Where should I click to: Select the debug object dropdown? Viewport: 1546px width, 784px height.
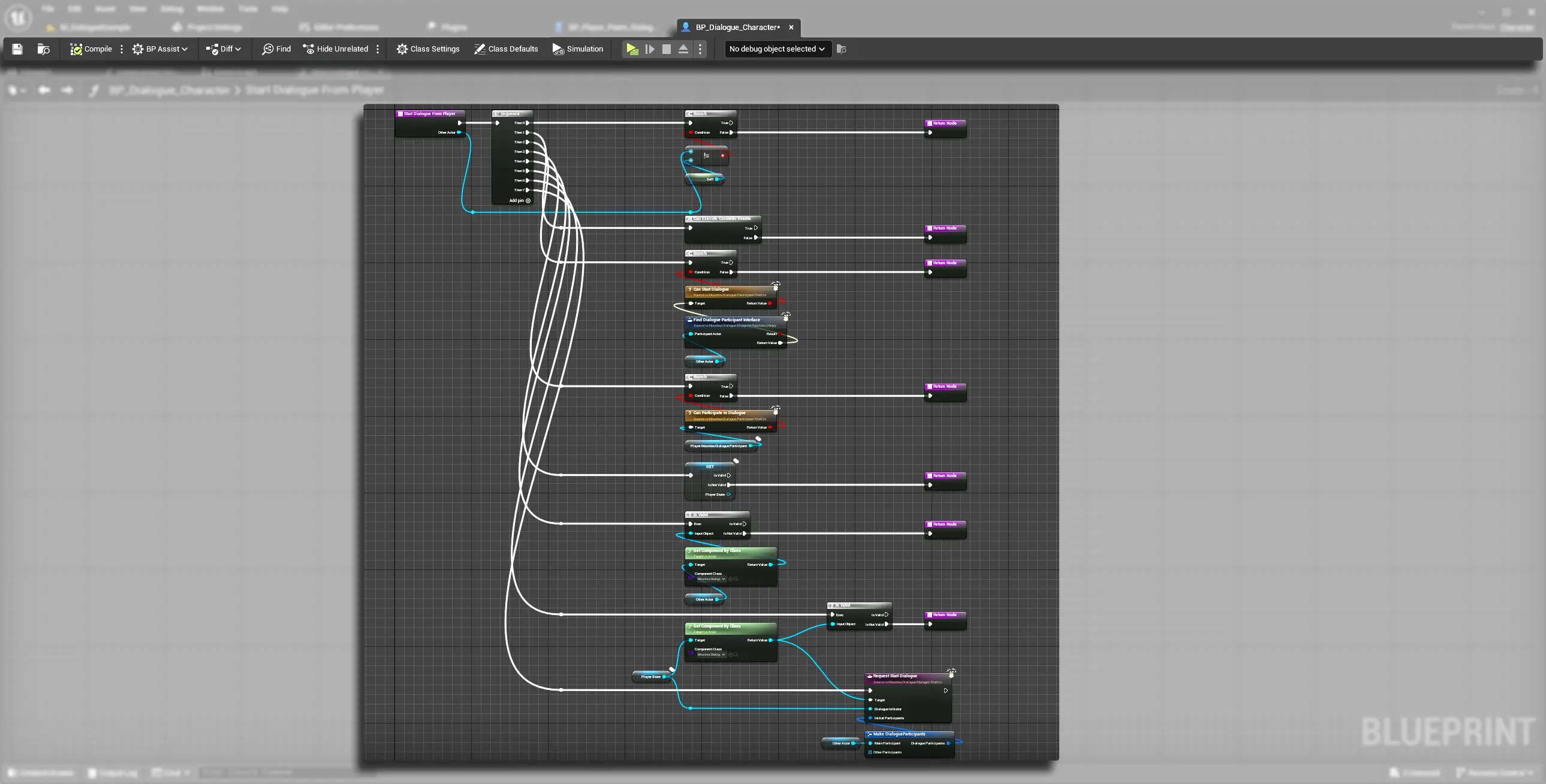click(x=777, y=49)
